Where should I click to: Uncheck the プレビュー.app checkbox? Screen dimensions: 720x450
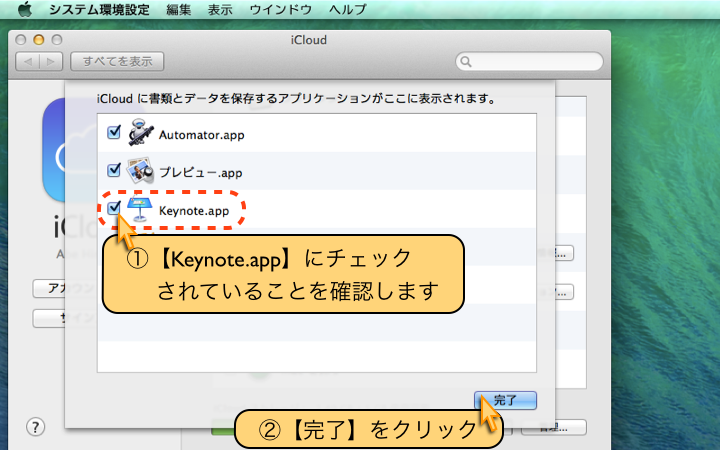(114, 170)
